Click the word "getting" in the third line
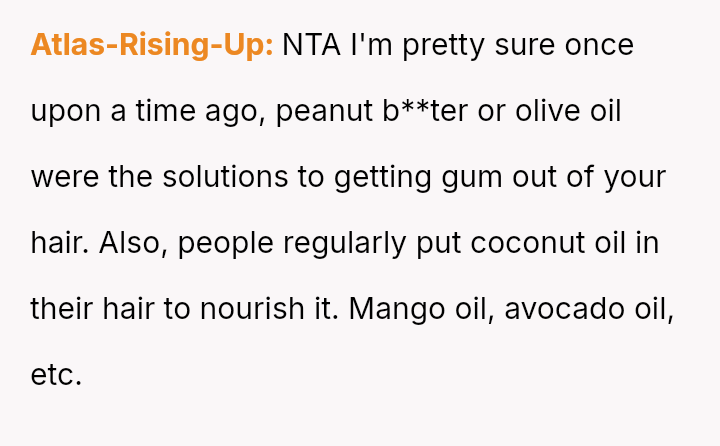The image size is (720, 446). point(383,178)
